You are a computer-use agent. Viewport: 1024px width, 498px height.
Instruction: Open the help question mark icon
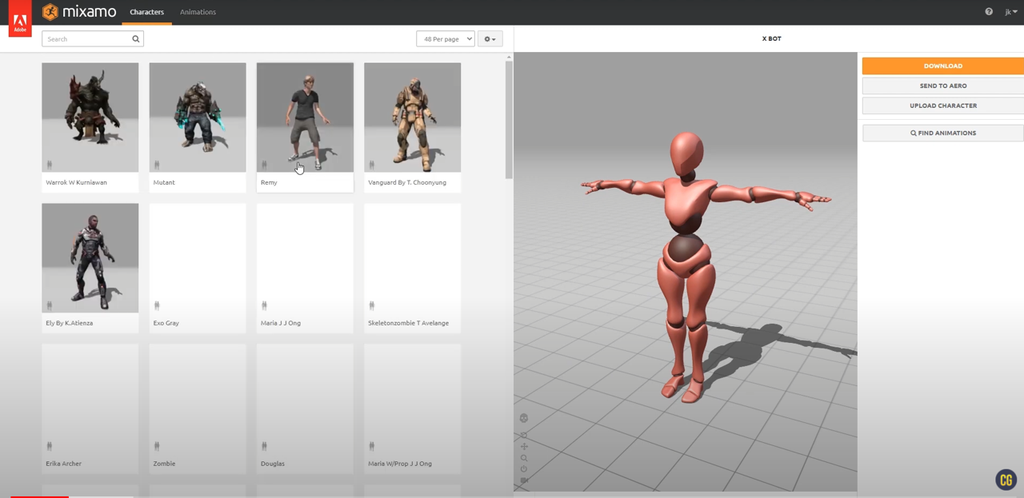[989, 12]
